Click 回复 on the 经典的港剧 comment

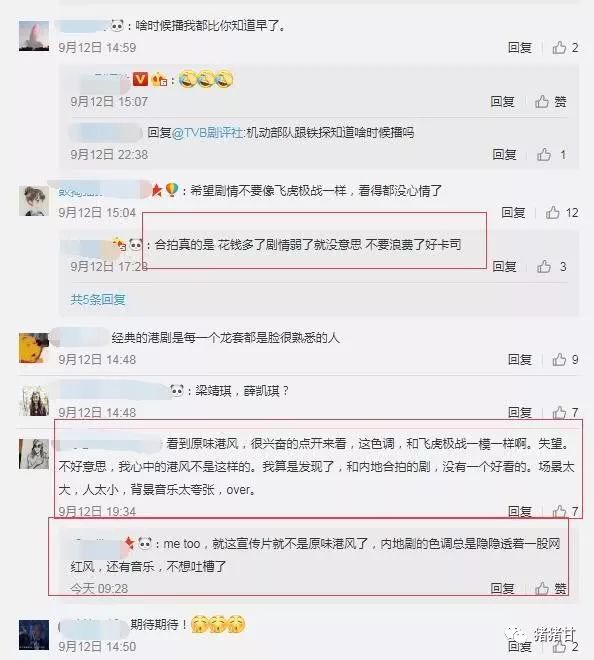click(519, 359)
